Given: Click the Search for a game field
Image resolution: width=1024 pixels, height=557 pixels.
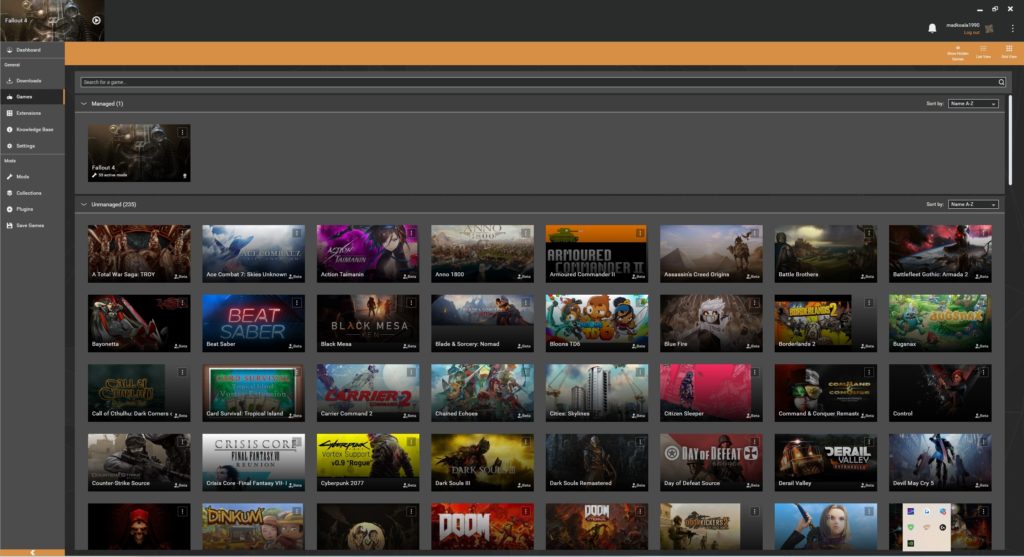Looking at the screenshot, I should pyautogui.click(x=542, y=82).
